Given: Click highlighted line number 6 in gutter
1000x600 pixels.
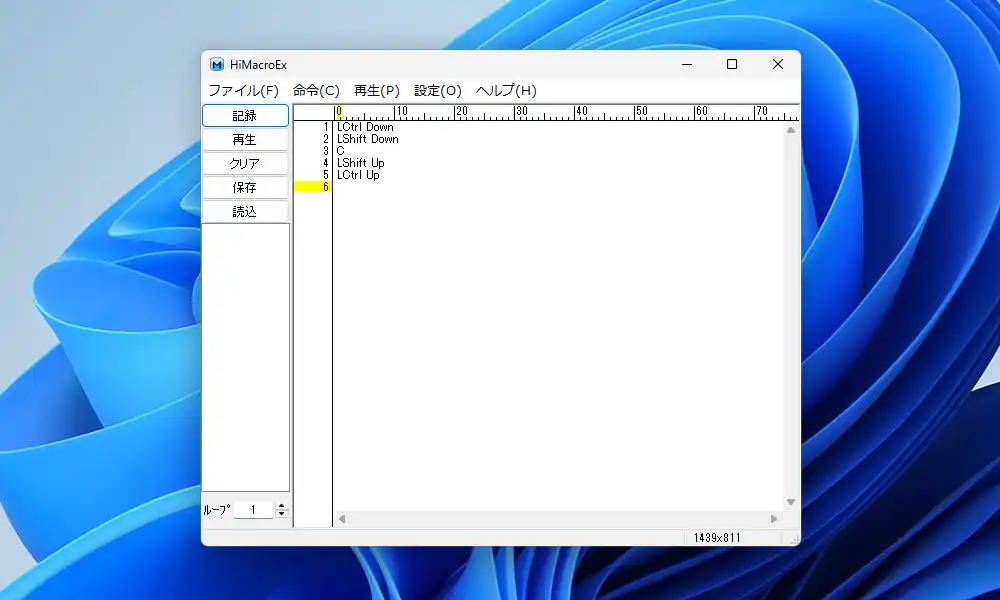Looking at the screenshot, I should coord(313,187).
